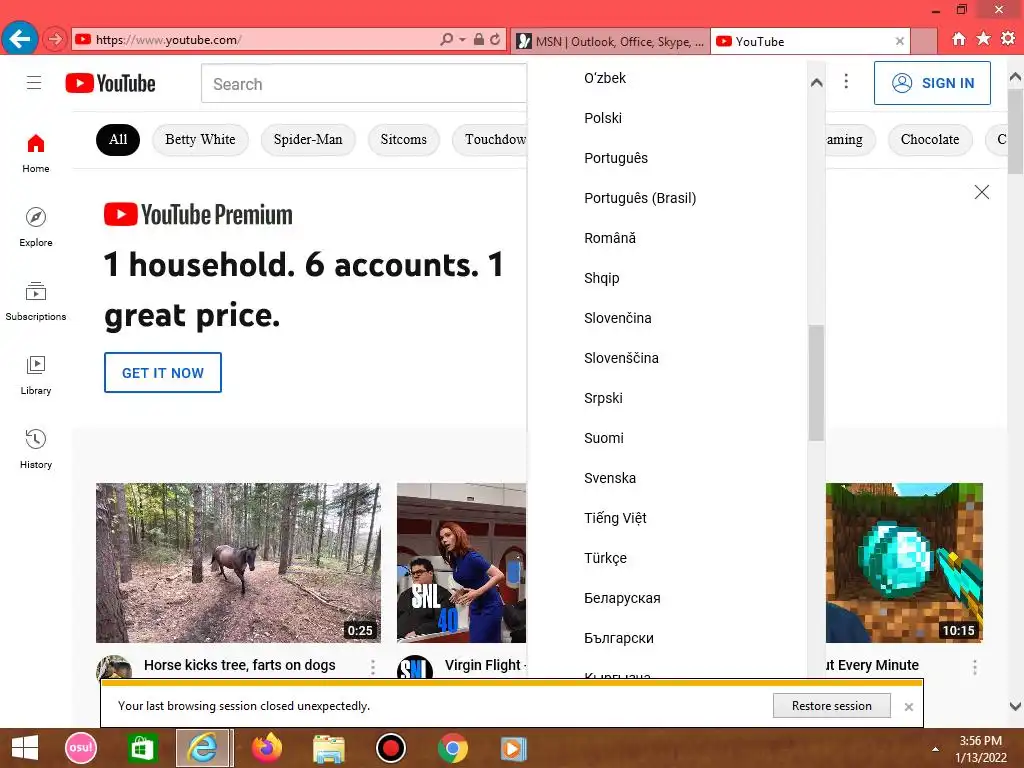Image resolution: width=1024 pixels, height=768 pixels.
Task: Click the padlock security icon
Action: tap(479, 40)
